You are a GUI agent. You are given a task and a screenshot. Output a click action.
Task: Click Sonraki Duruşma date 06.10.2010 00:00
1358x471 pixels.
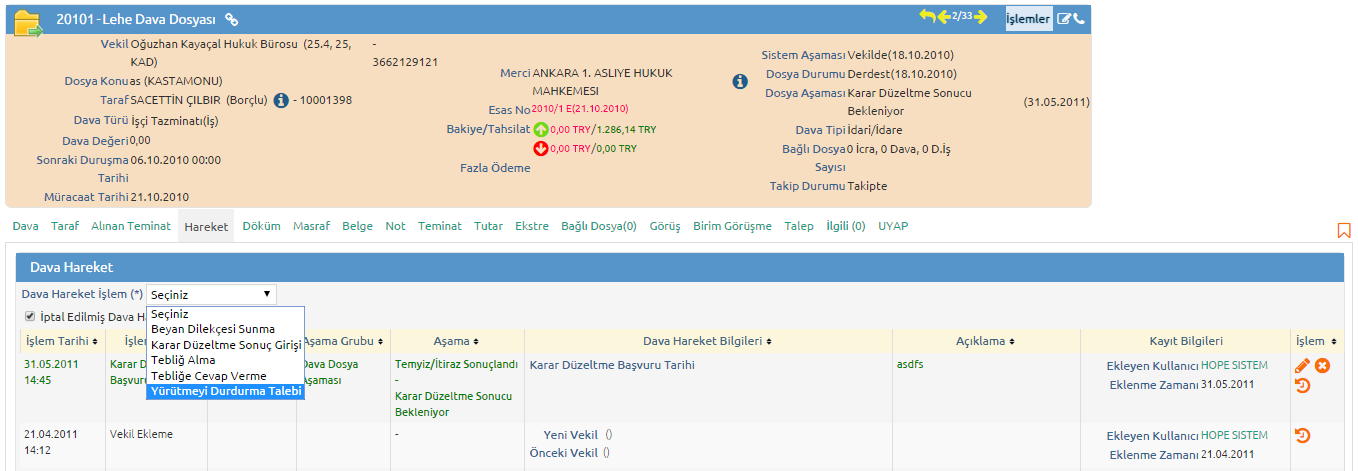(x=176, y=160)
